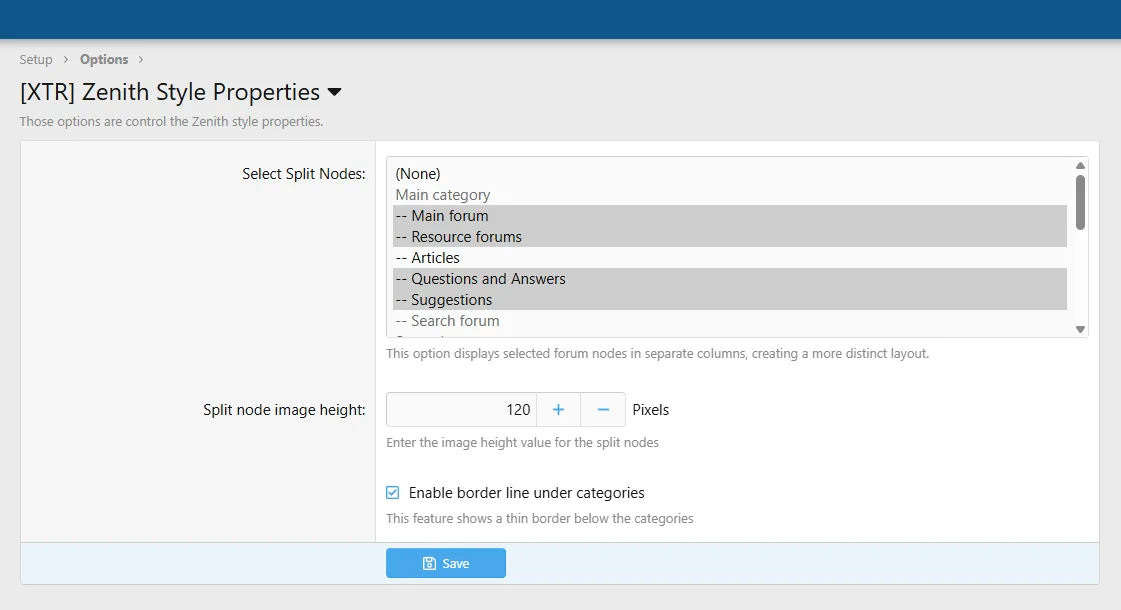Click the floppy disk icon on Save
The image size is (1121, 610).
pyautogui.click(x=429, y=564)
